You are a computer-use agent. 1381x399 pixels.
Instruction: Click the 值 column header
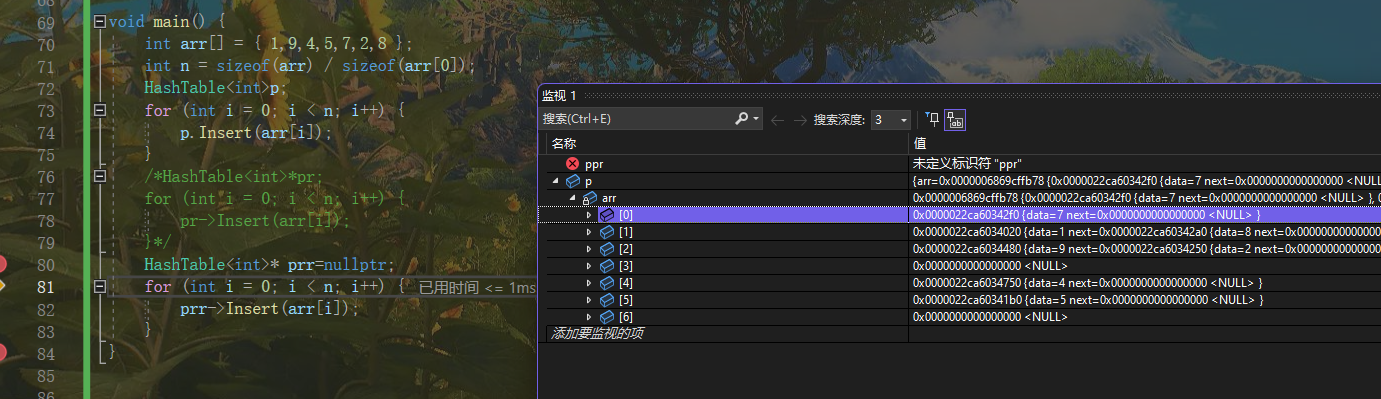919,144
